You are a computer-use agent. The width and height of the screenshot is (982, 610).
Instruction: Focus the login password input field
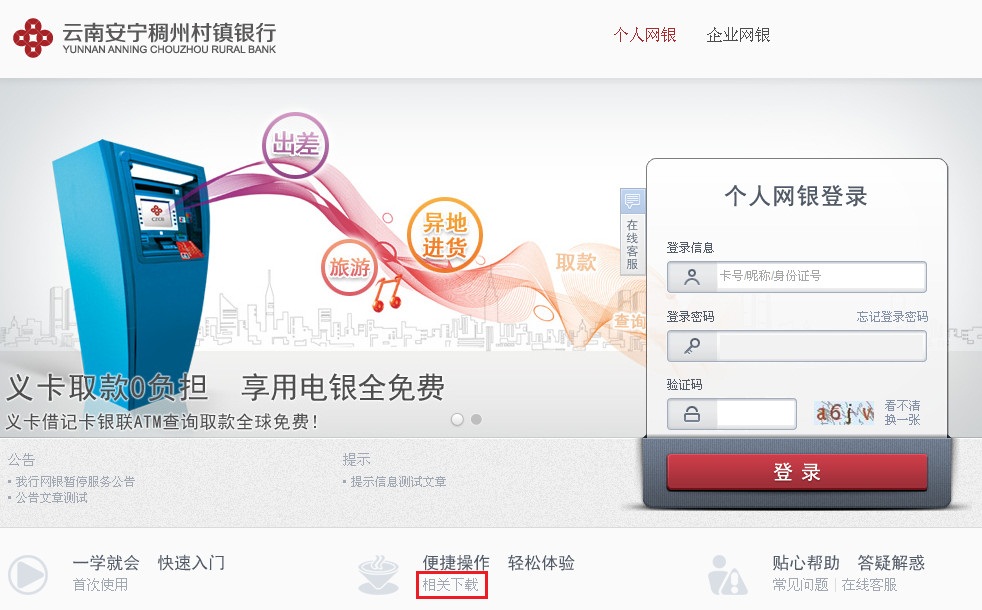pyautogui.click(x=821, y=346)
